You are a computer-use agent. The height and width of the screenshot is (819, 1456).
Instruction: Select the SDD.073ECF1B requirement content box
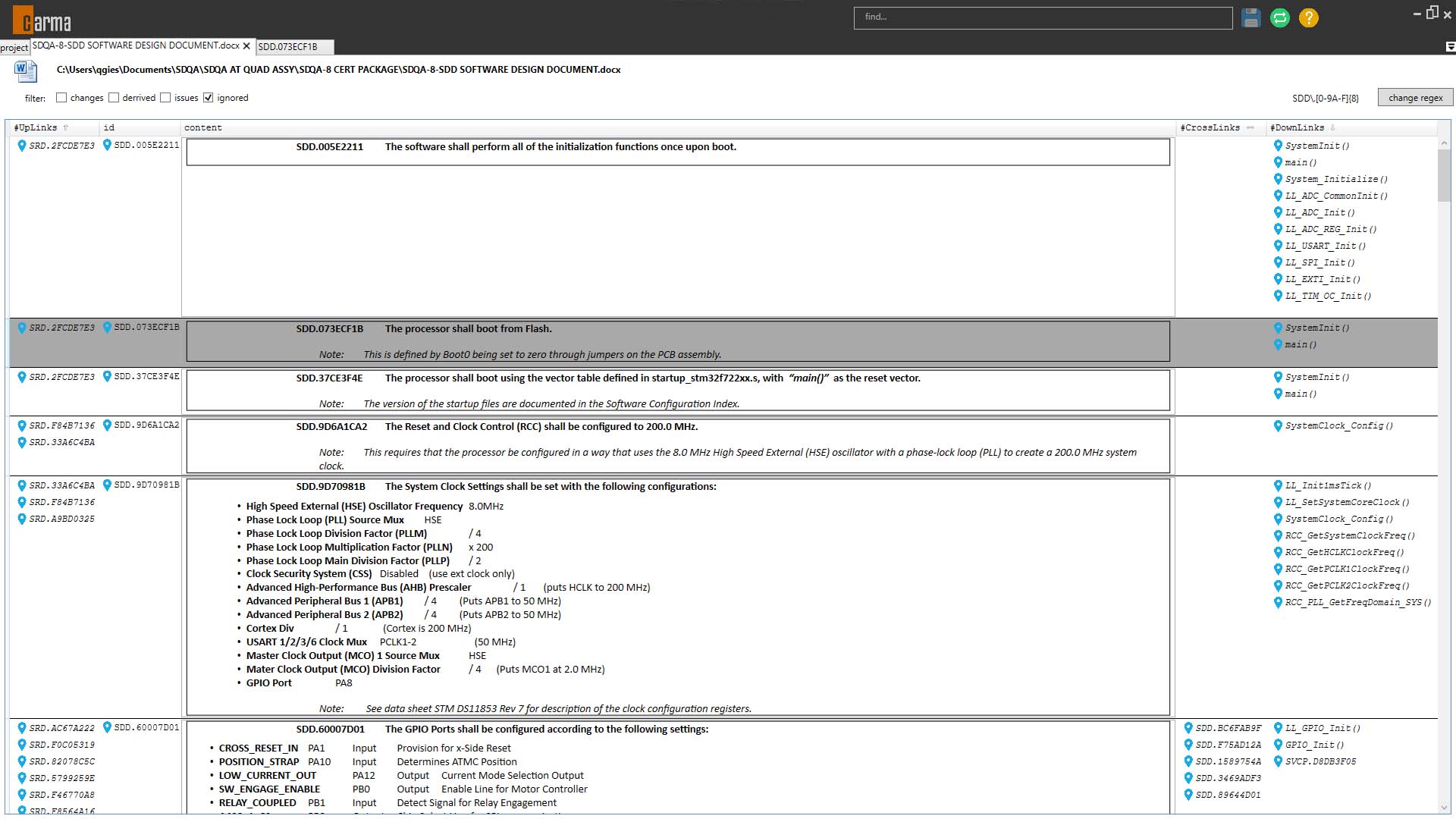point(678,341)
